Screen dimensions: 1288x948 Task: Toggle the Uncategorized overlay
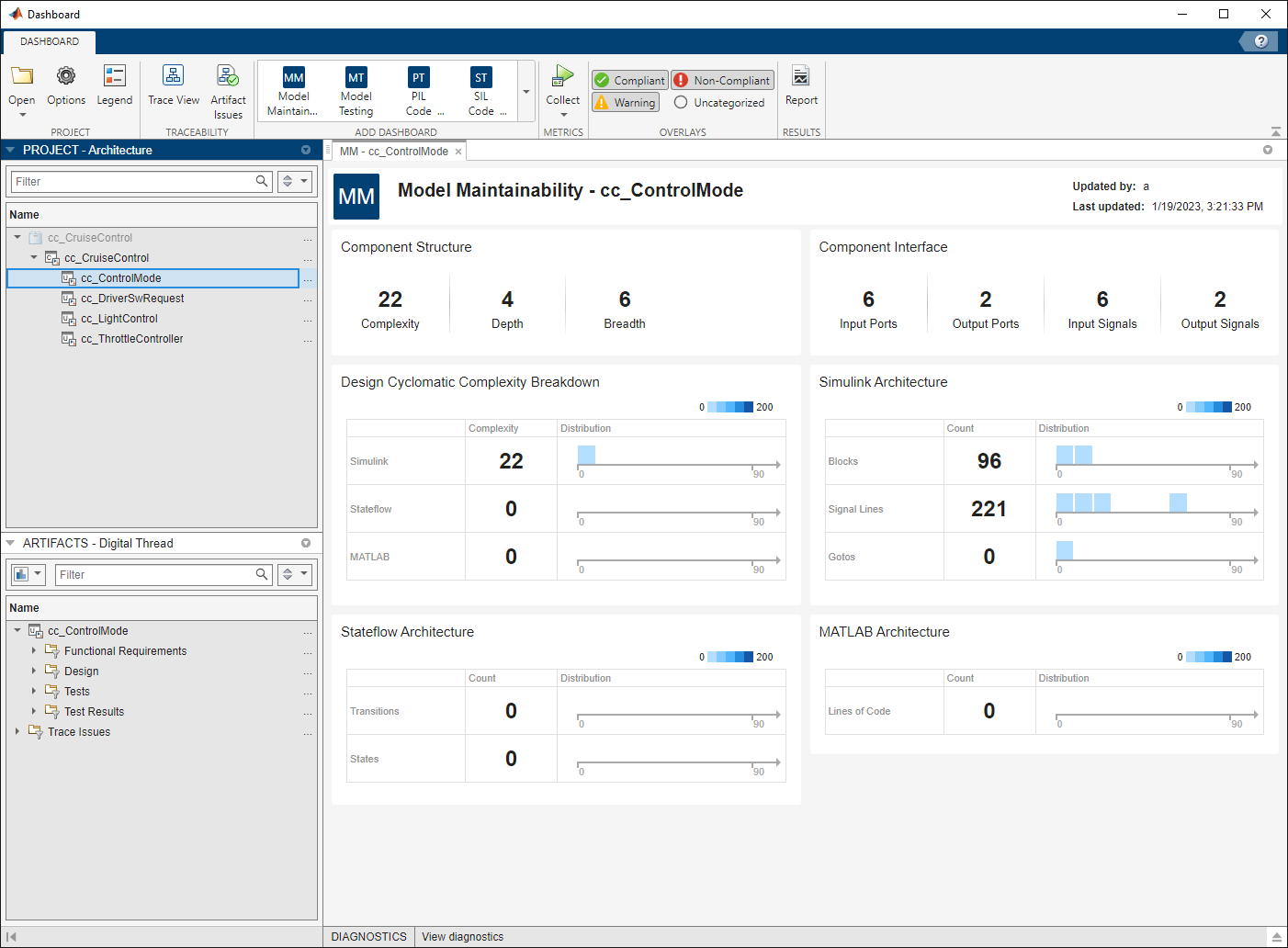click(x=719, y=102)
